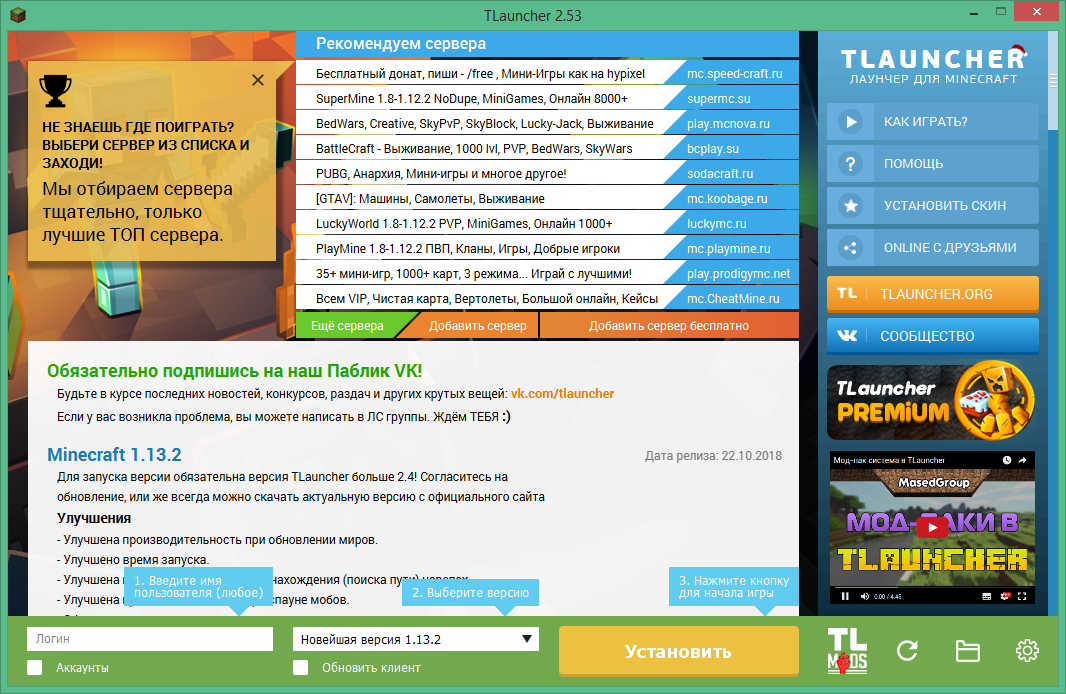1066x694 pixels.
Task: Toggle fullscreen on the video player
Action: point(1023,596)
